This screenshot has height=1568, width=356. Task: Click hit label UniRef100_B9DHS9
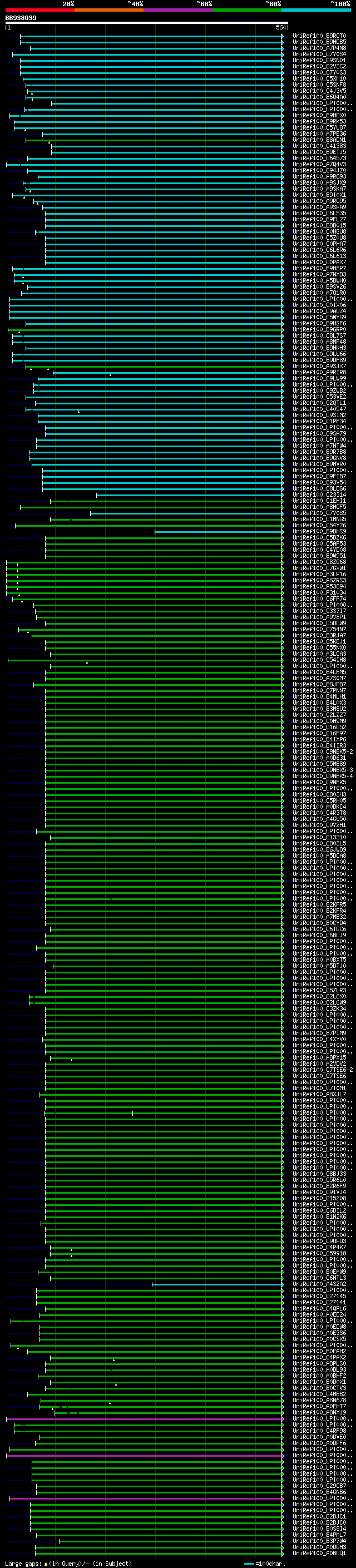pos(319,531)
